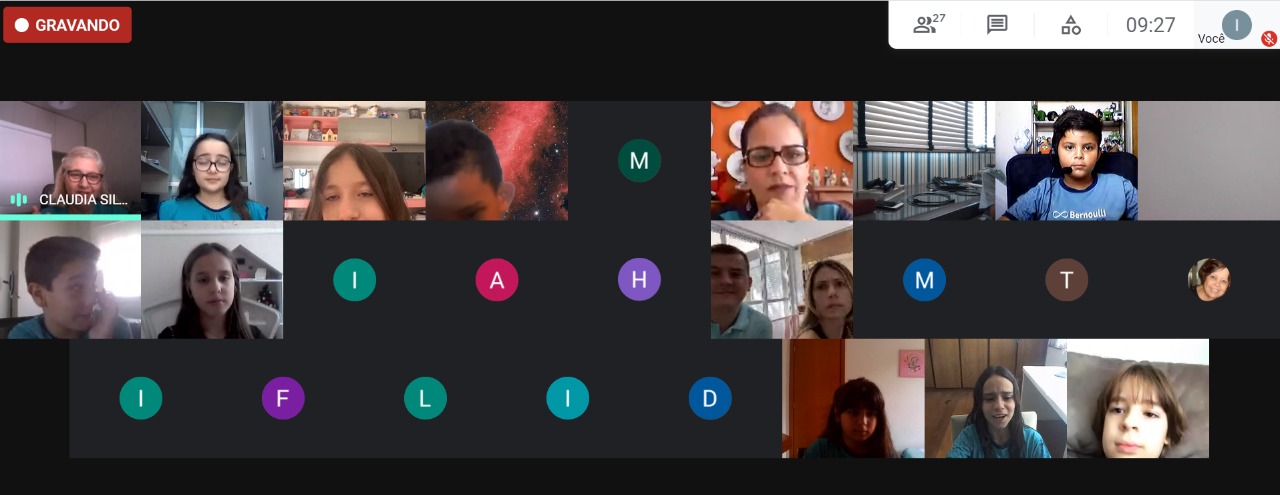Screen dimensions: 1280x495
Task: Select the pink A participant avatar
Action: click(x=497, y=280)
